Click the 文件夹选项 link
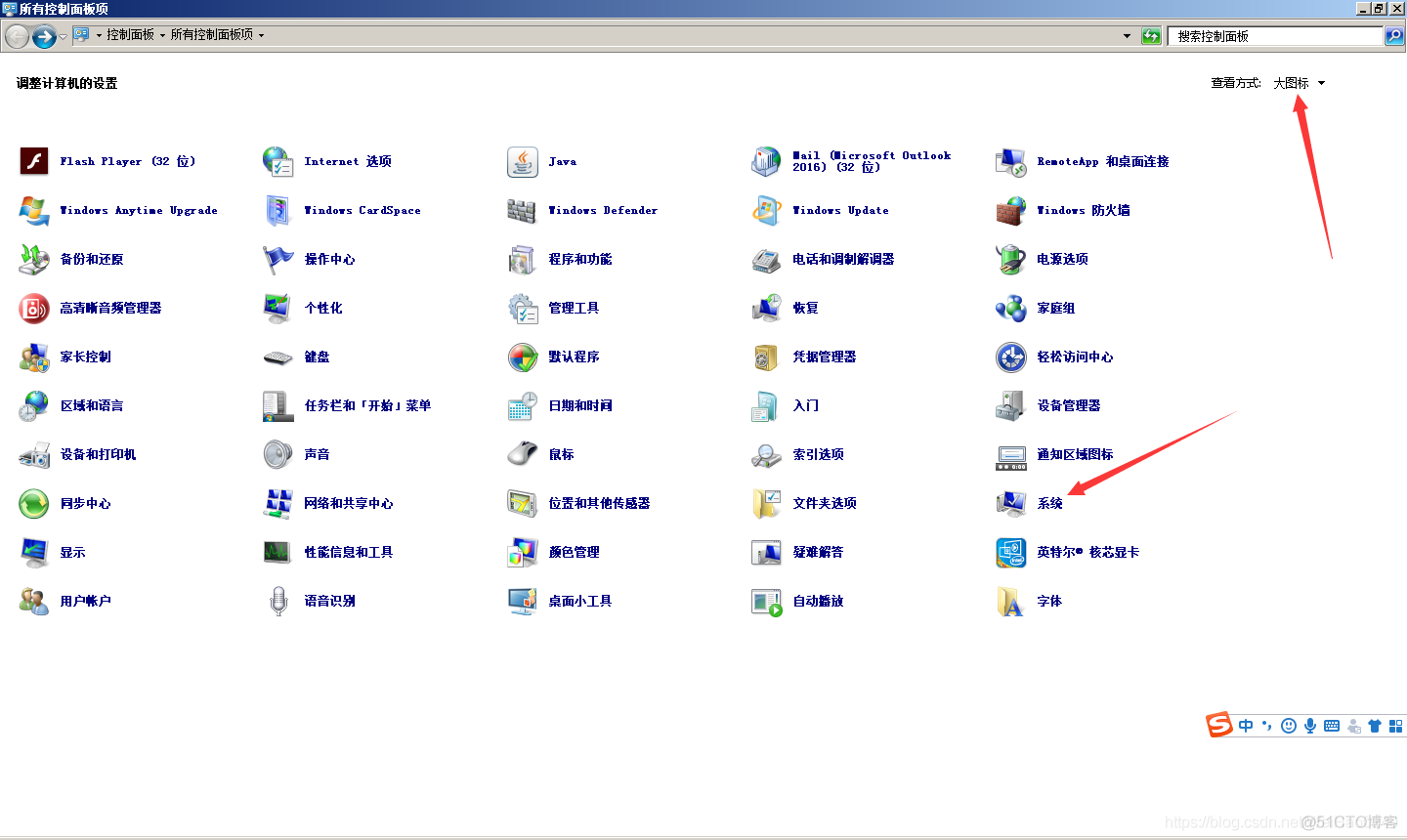This screenshot has height=840, width=1407. click(825, 503)
